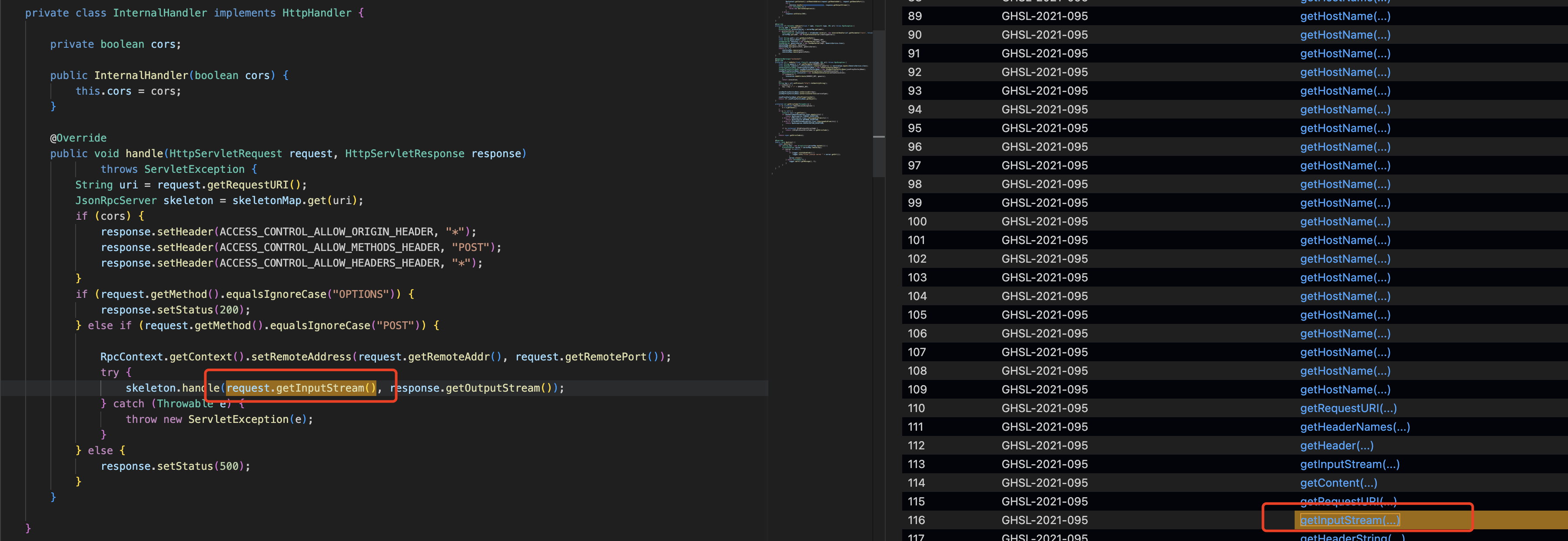
Task: Click GHSL-2021-095 cell in row 96
Action: pos(1044,147)
